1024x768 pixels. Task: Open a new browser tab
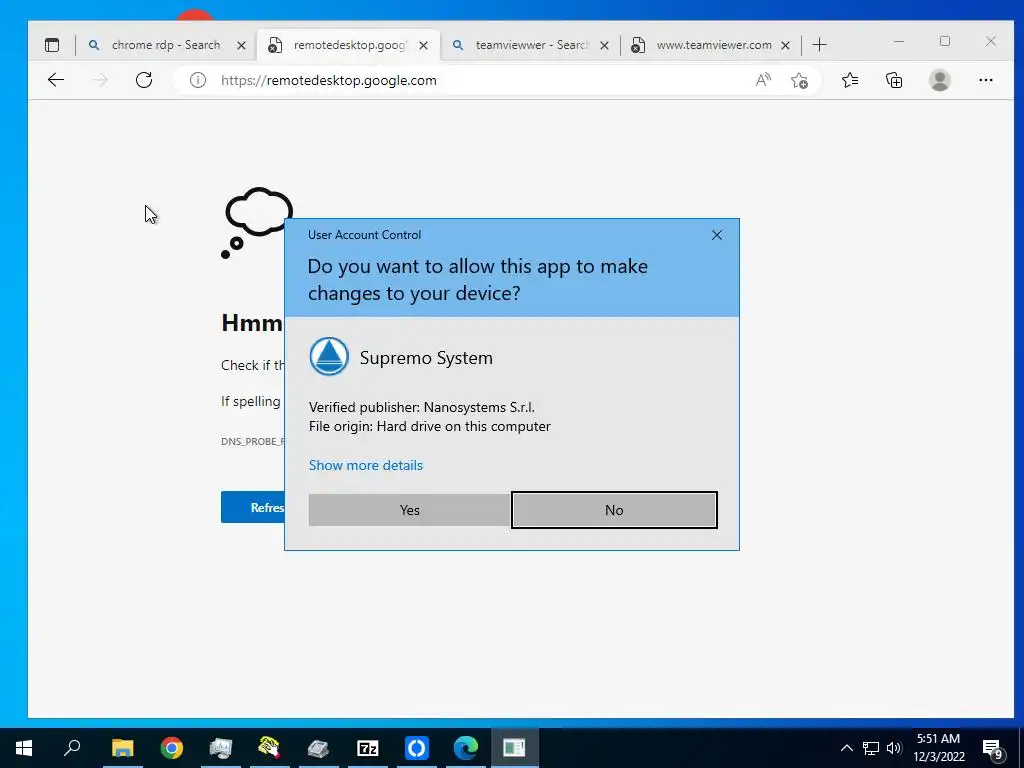click(819, 44)
